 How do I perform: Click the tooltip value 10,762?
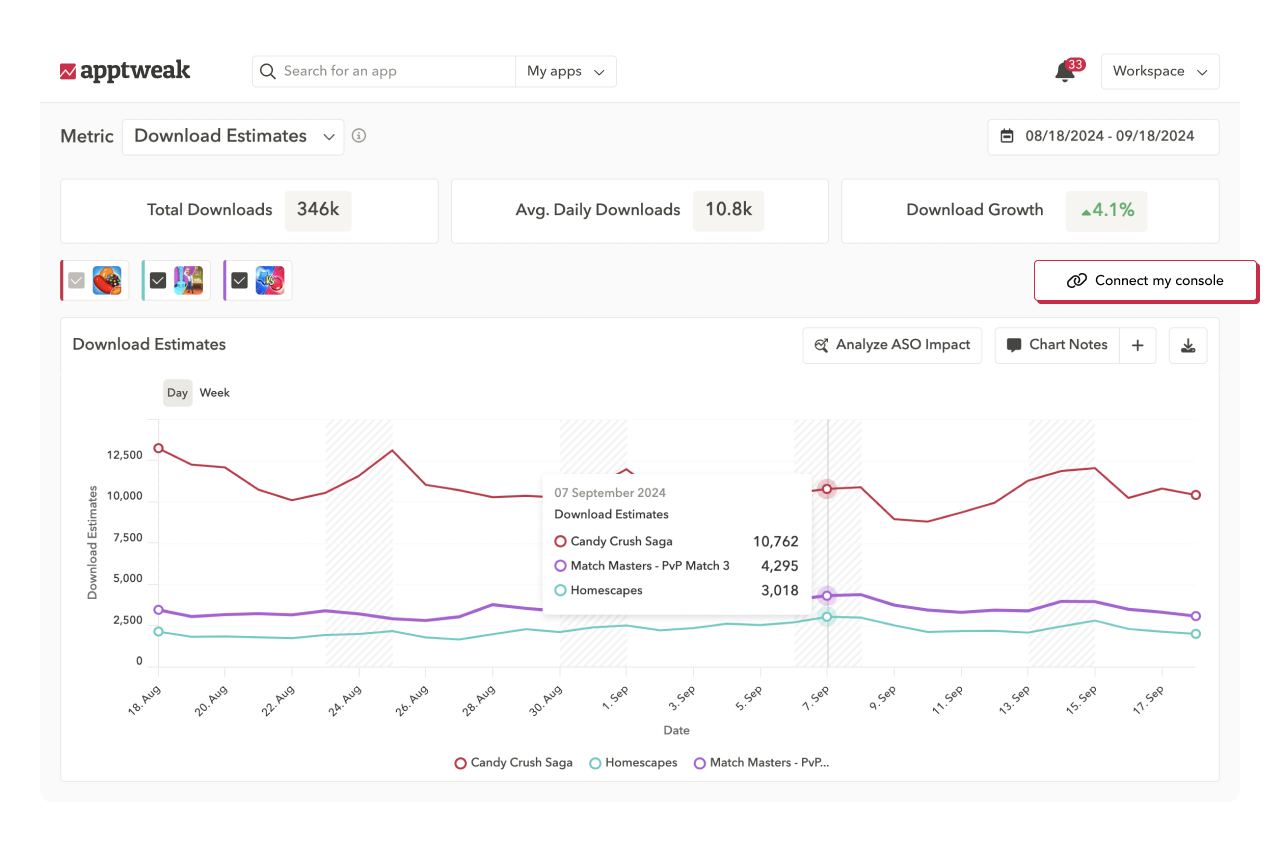pyautogui.click(x=776, y=542)
